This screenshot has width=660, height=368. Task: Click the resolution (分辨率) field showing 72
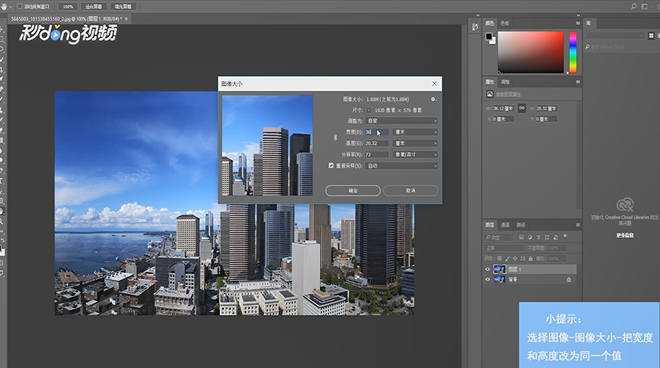click(377, 155)
